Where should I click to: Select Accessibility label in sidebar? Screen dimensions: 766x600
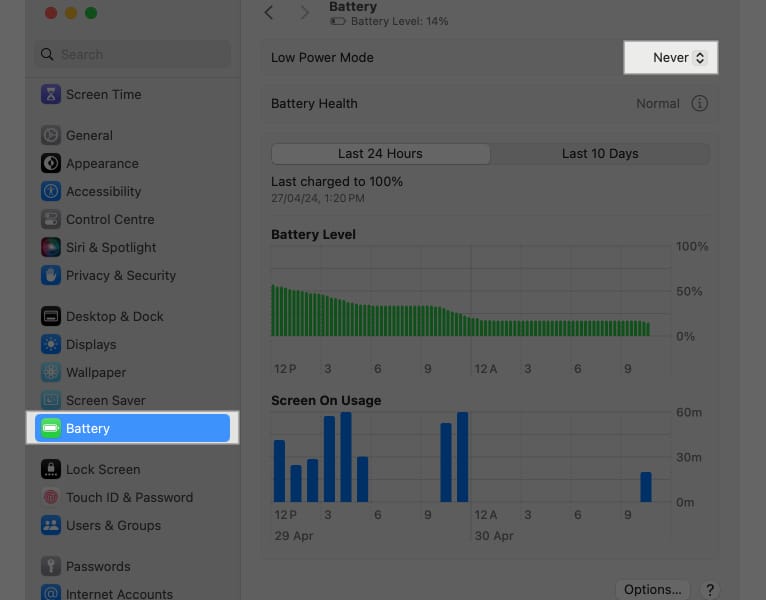[x=104, y=191]
